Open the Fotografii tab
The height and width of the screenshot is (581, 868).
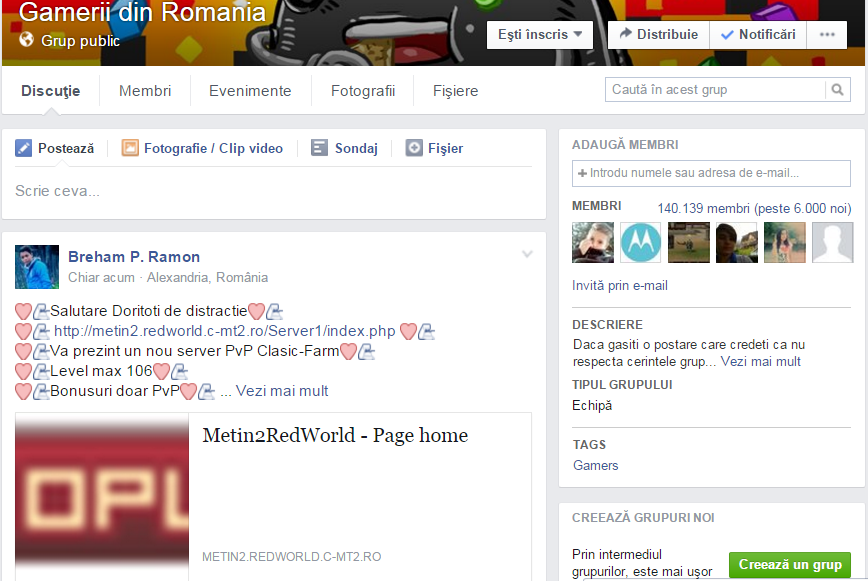point(363,91)
